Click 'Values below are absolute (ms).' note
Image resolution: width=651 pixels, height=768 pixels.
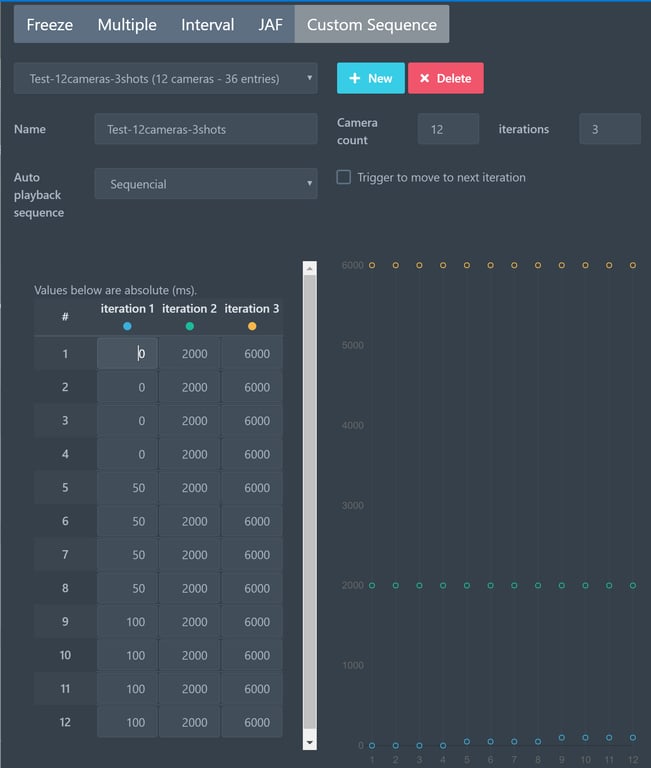point(115,290)
